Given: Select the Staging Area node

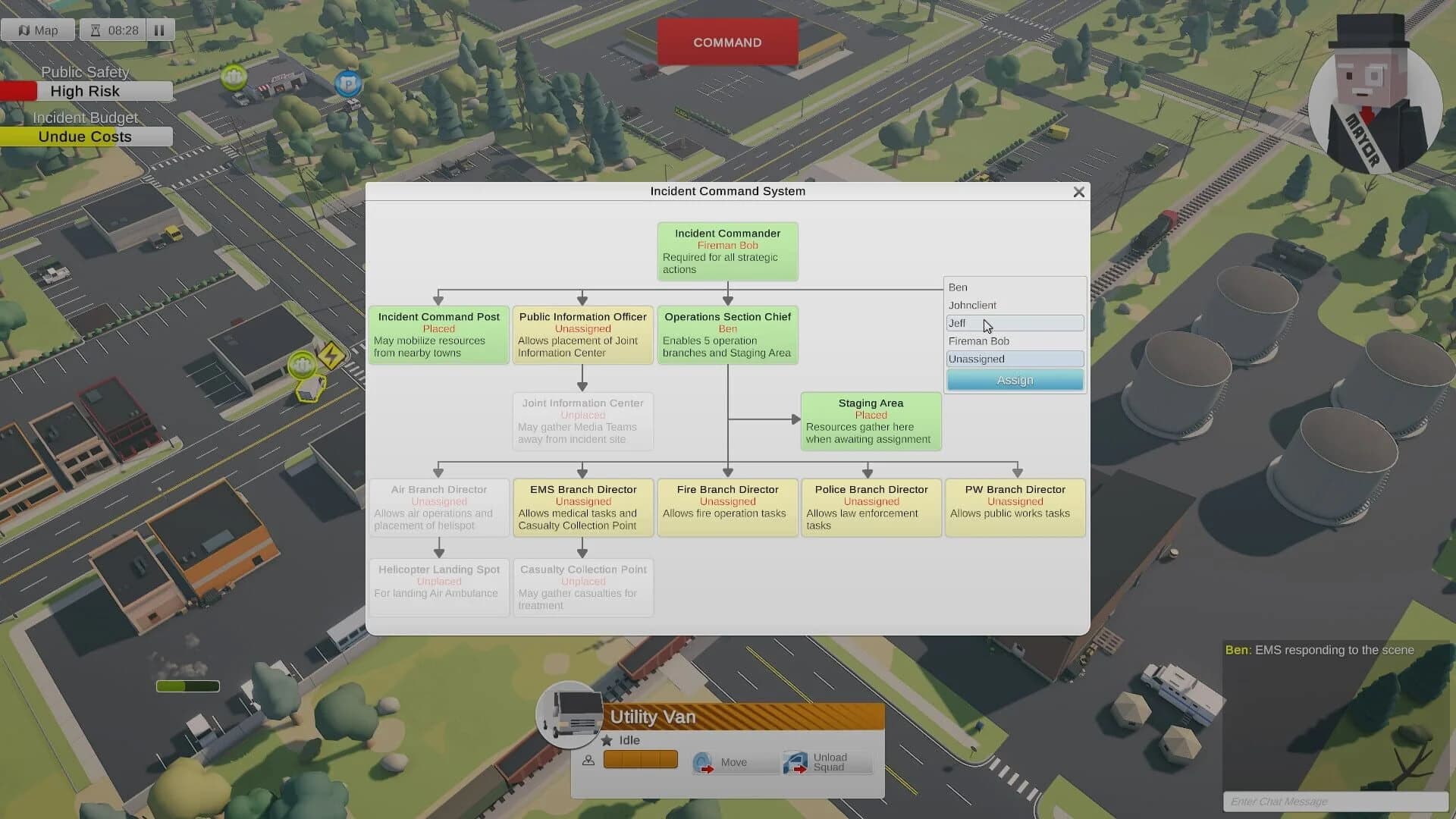Looking at the screenshot, I should (871, 421).
